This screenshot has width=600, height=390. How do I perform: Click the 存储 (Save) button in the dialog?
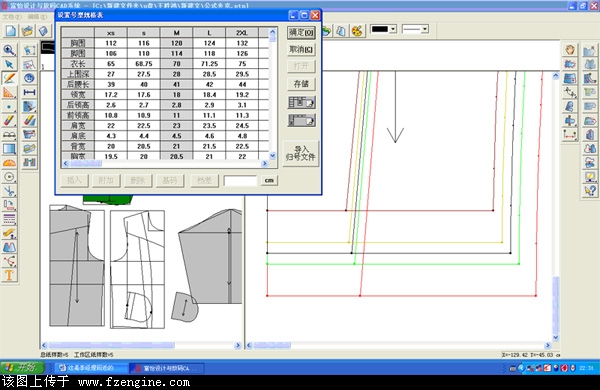(301, 84)
